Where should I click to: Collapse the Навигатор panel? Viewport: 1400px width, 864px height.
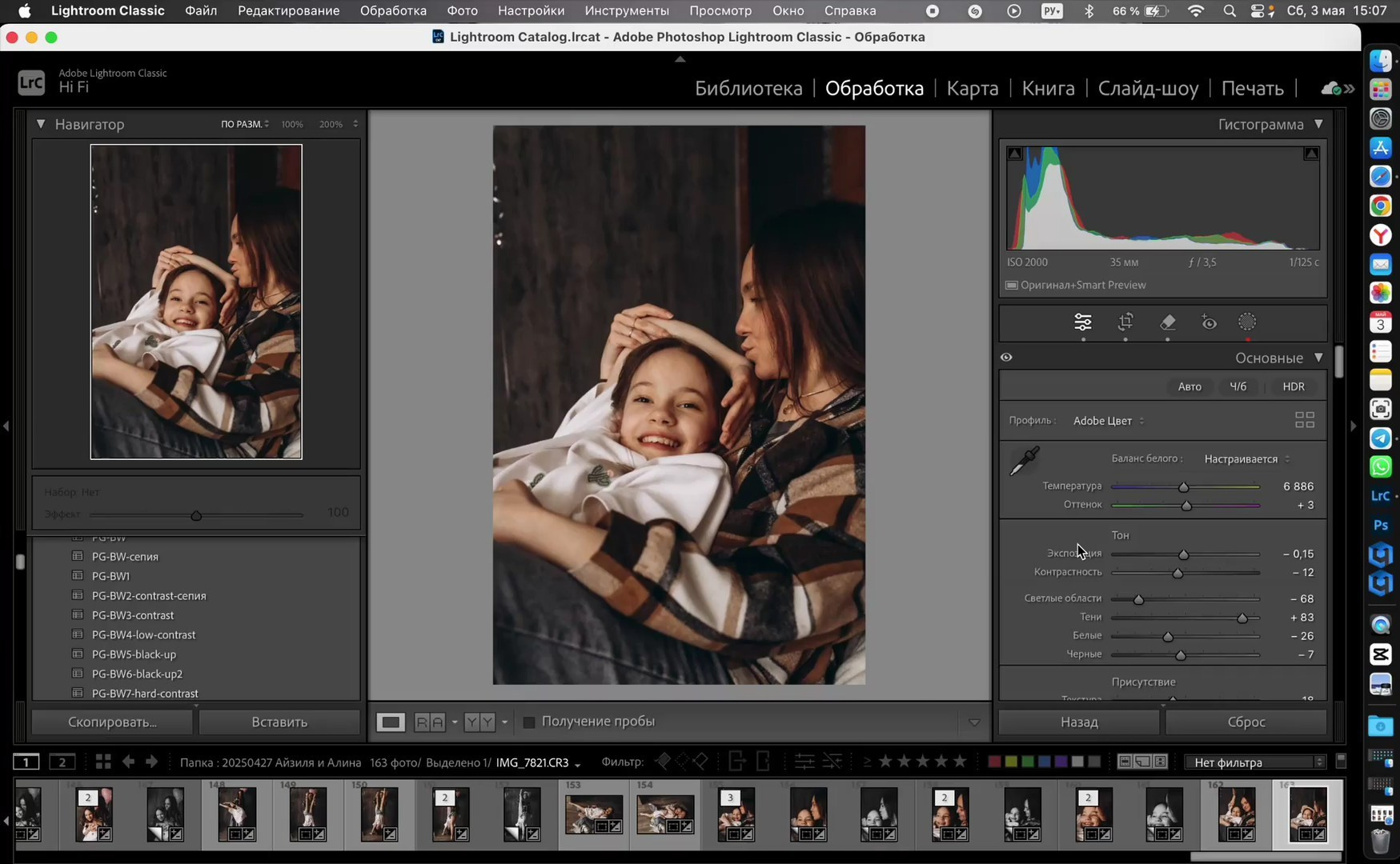pyautogui.click(x=41, y=124)
